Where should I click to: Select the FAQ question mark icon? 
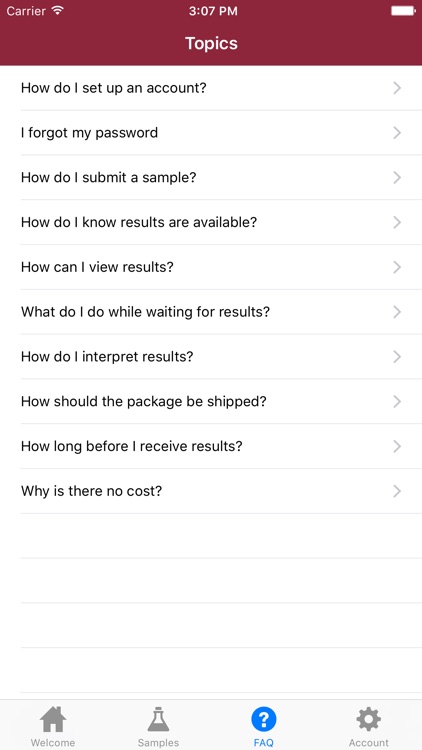click(264, 719)
